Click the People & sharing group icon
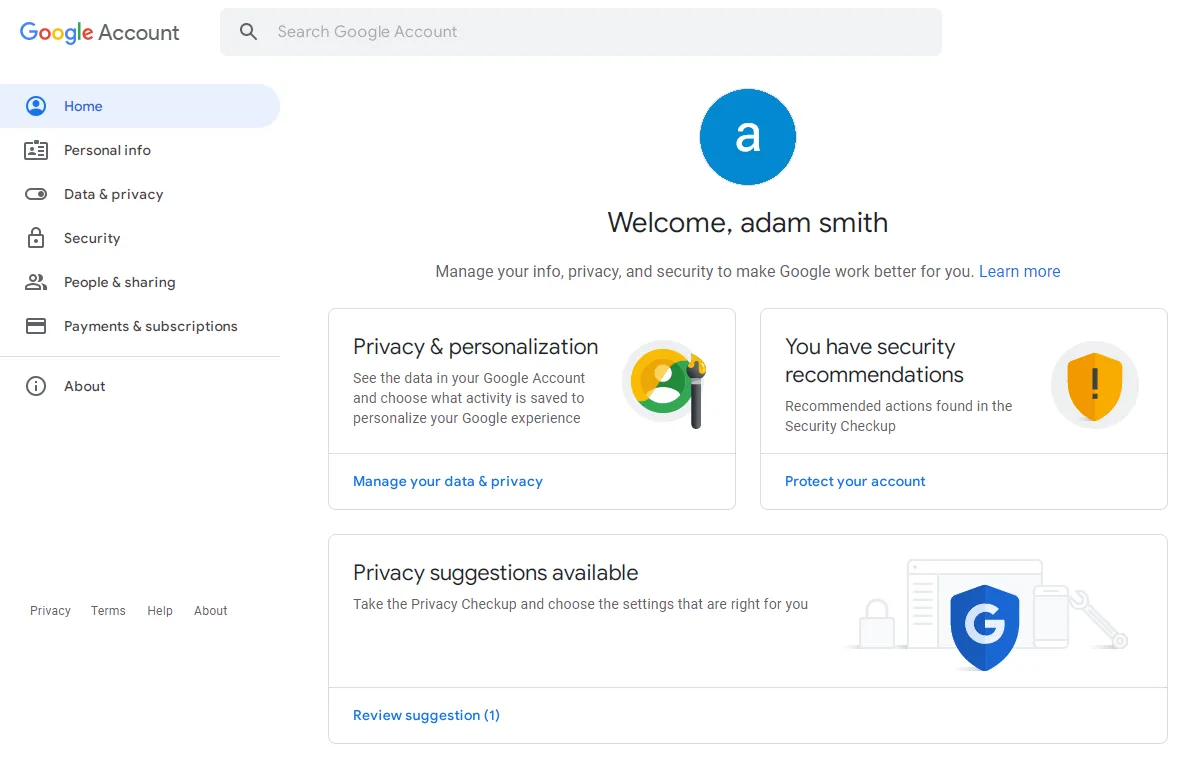 pos(36,282)
